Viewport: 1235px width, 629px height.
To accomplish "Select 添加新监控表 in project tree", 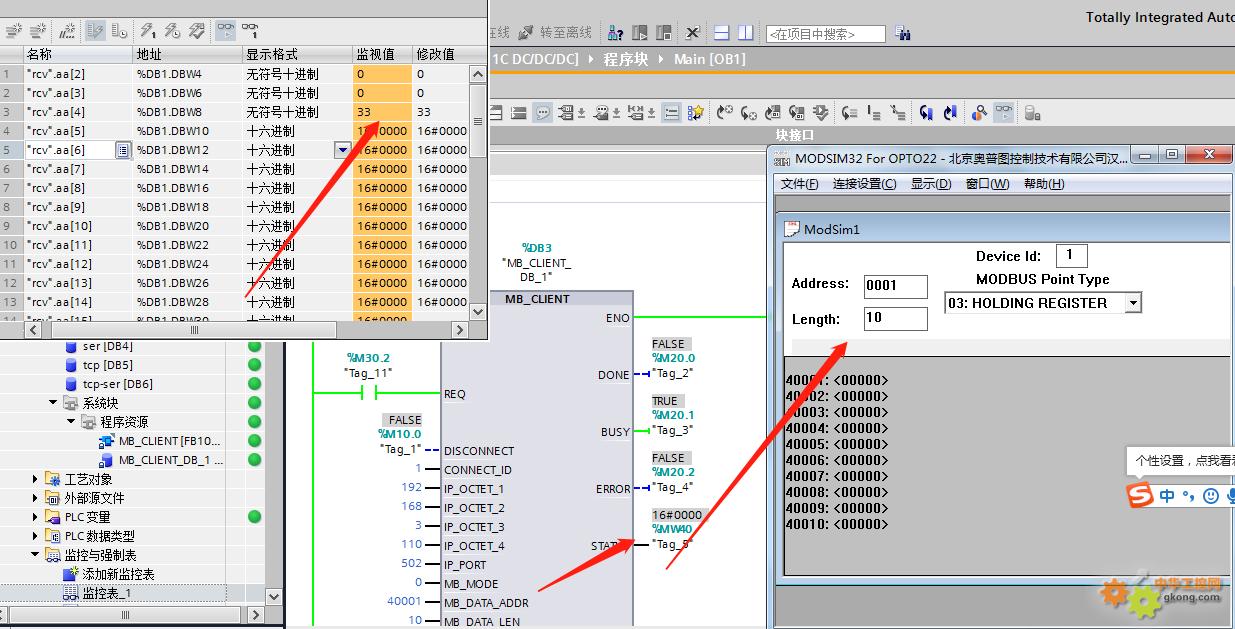I will click(118, 574).
